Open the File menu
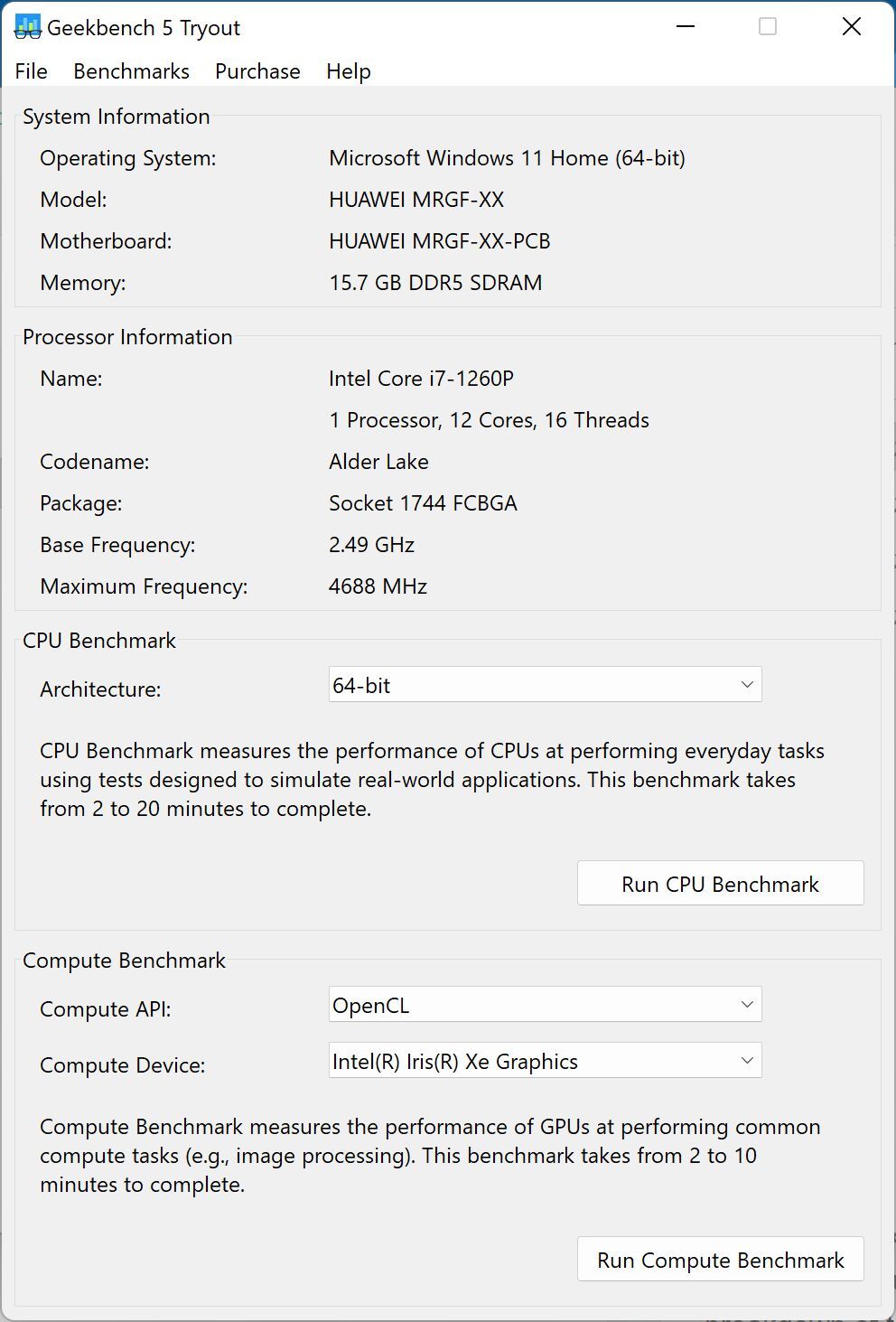The height and width of the screenshot is (1322, 896). [x=31, y=71]
